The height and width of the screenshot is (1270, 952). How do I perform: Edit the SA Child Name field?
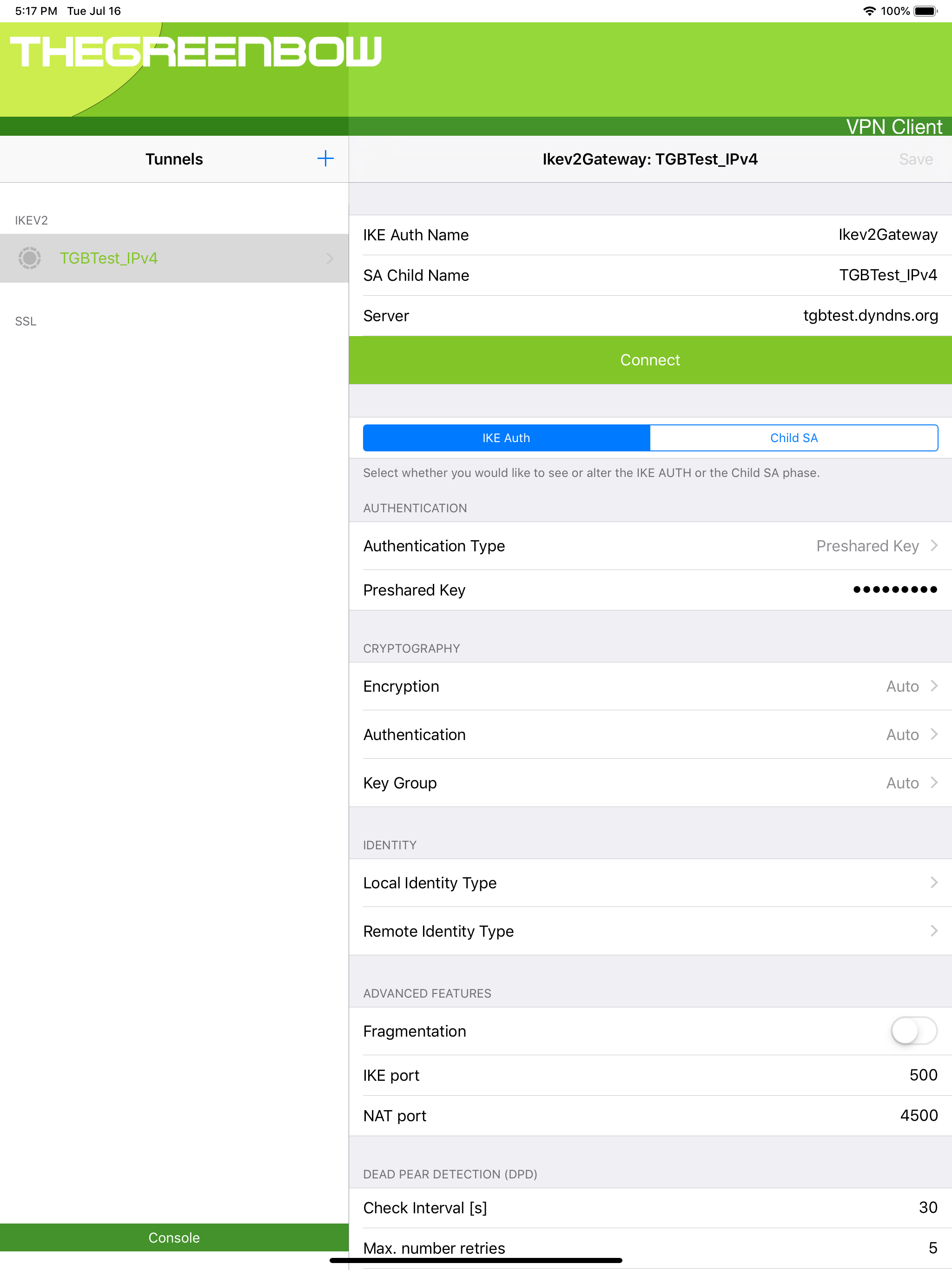[650, 275]
